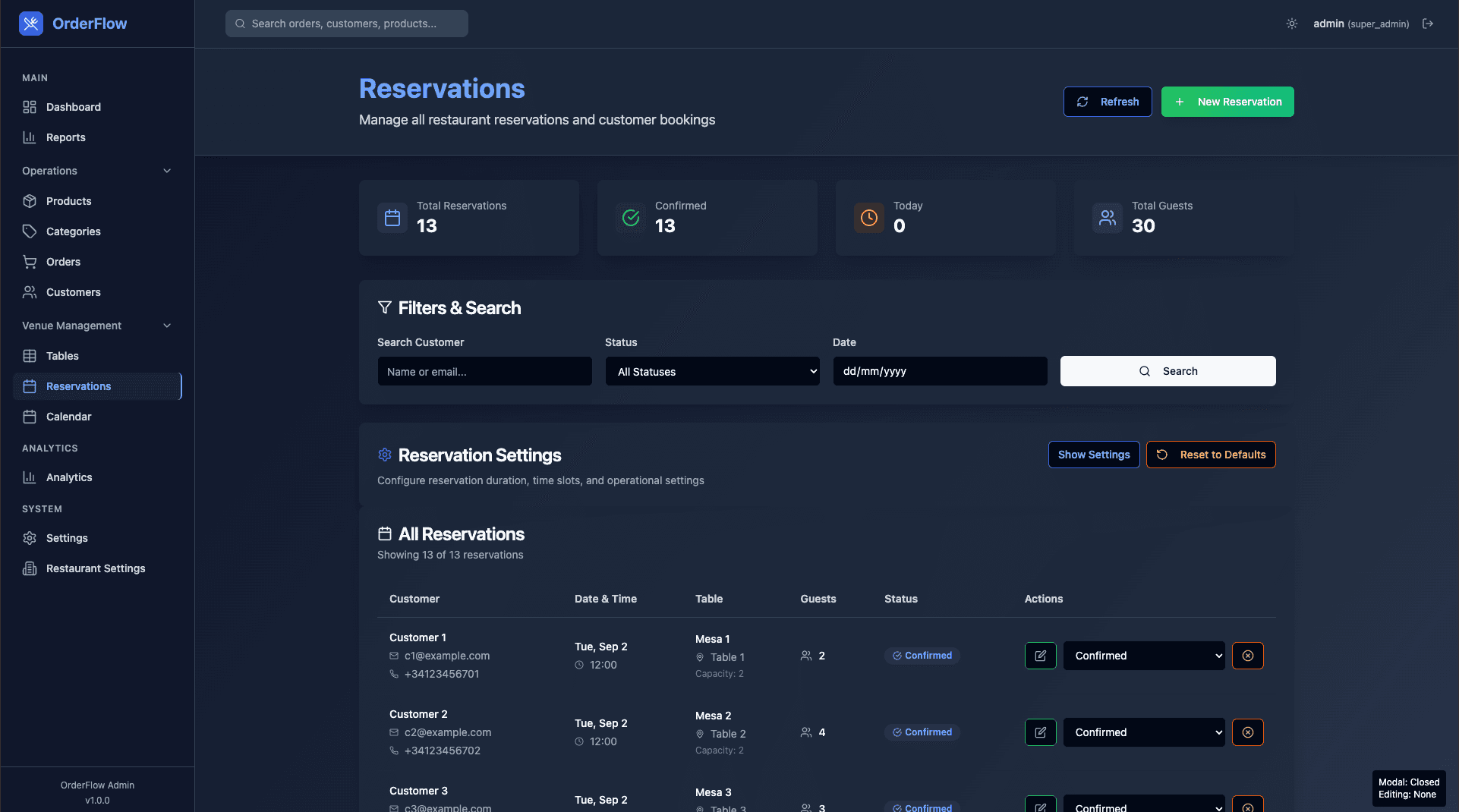Reset reservation settings to defaults
1459x812 pixels.
(1211, 455)
